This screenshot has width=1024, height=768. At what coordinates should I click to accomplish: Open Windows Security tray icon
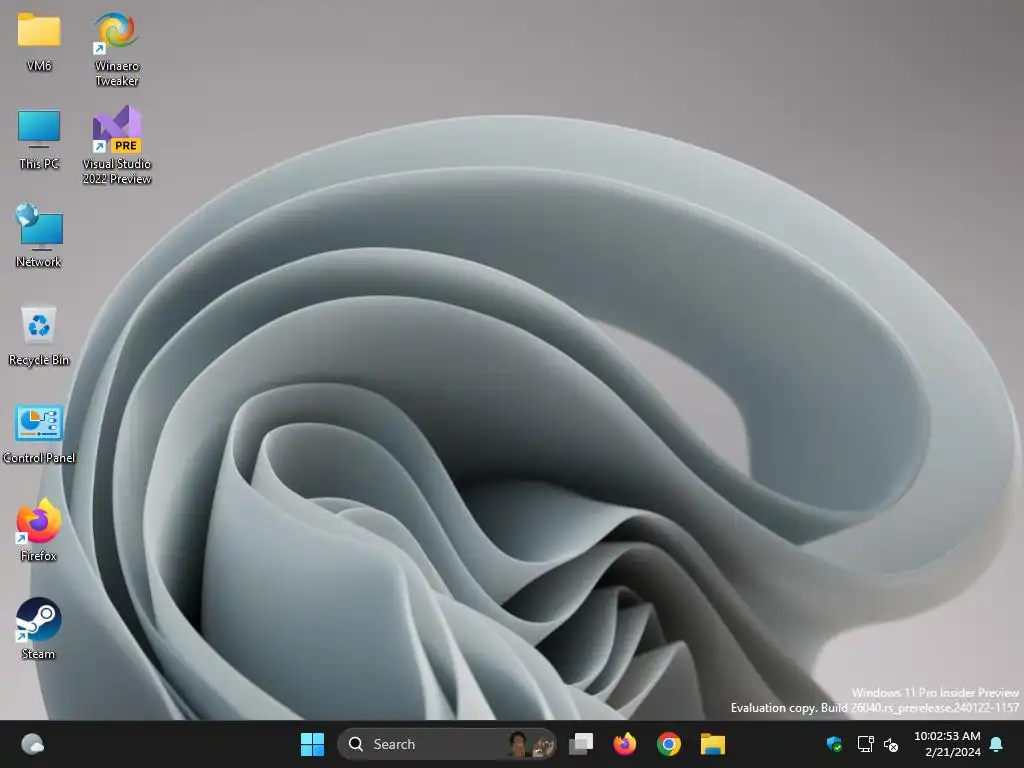pyautogui.click(x=834, y=744)
